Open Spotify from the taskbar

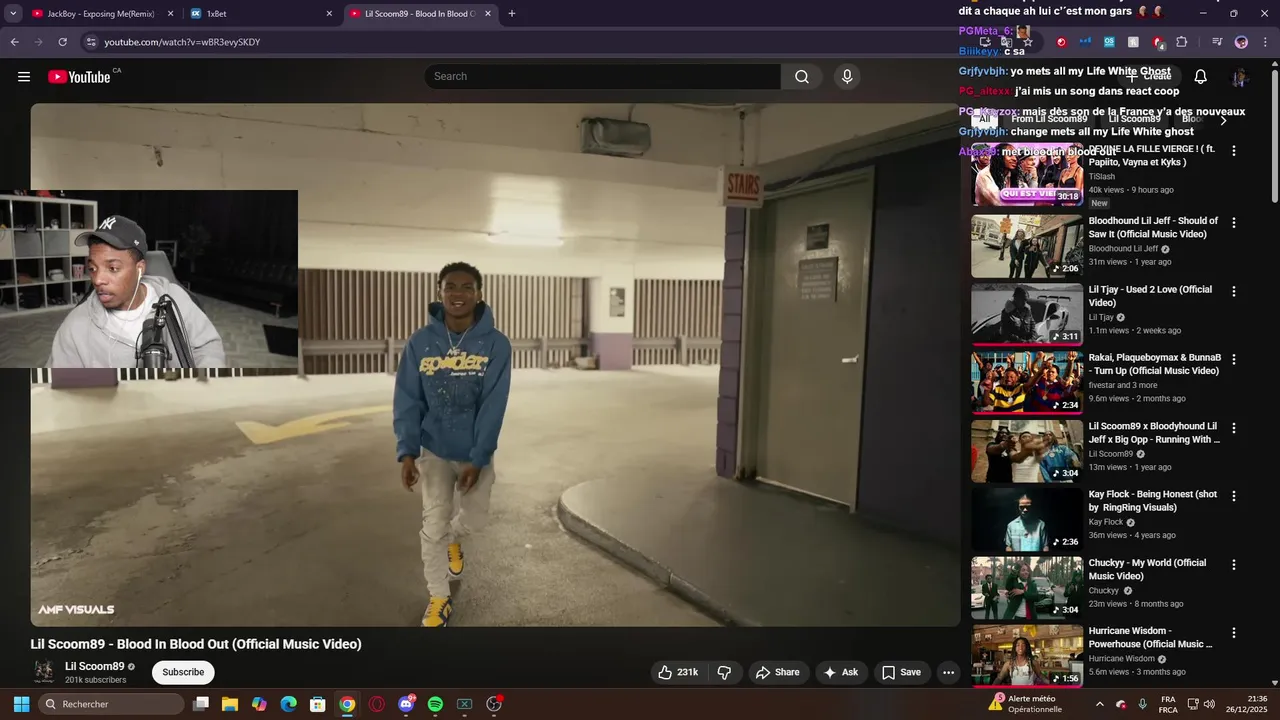click(x=435, y=704)
